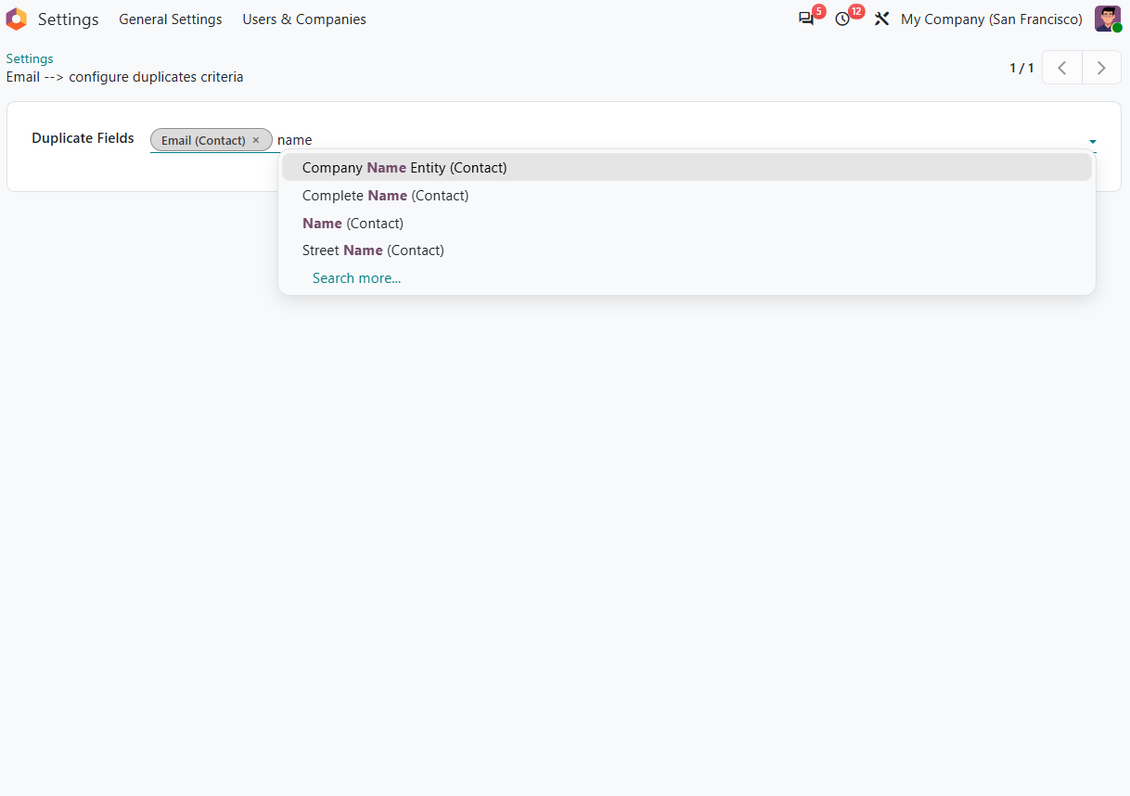This screenshot has width=1130, height=796.
Task: Open the conversations messages icon
Action: click(x=806, y=19)
